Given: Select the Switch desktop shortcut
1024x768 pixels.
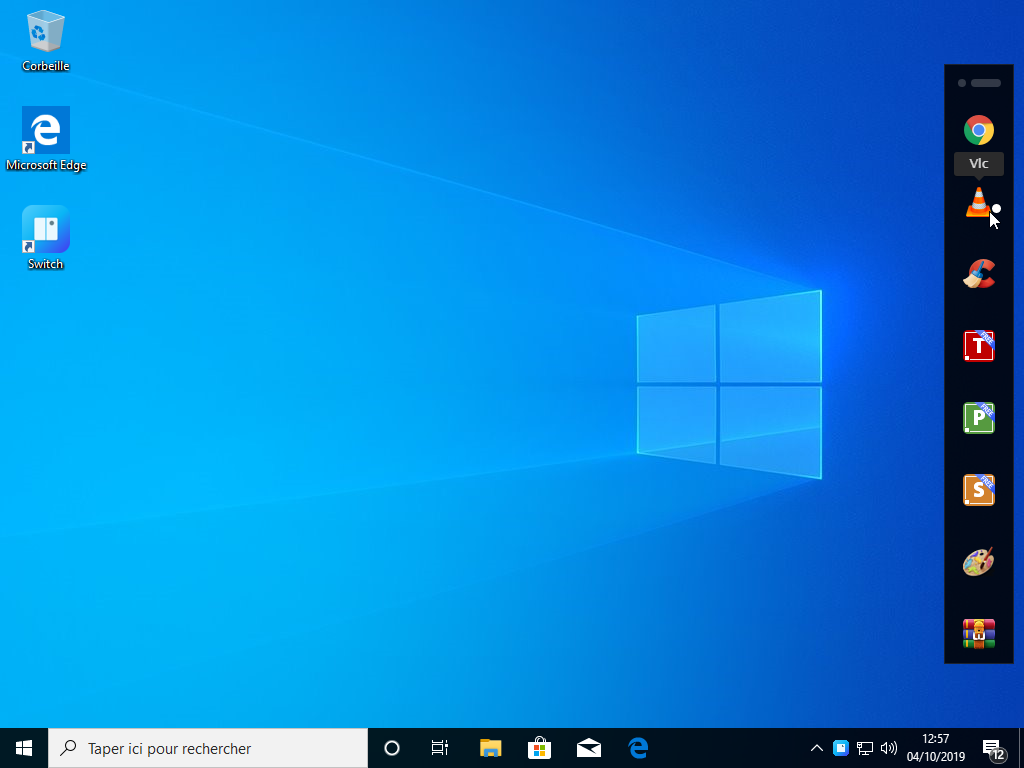Looking at the screenshot, I should pos(45,238).
